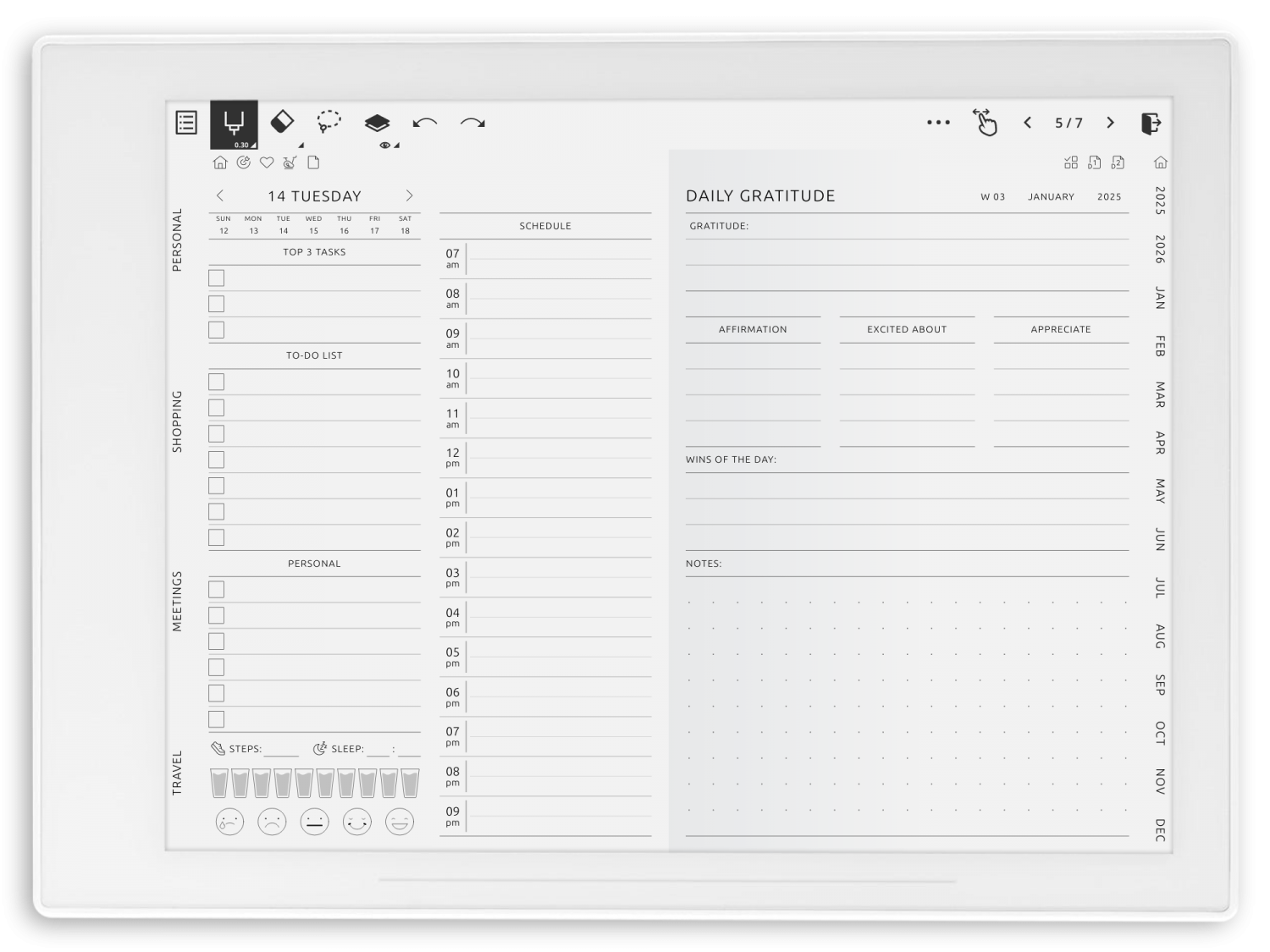1270x952 pixels.
Task: Check the second To-Do List checkbox
Action: (217, 408)
